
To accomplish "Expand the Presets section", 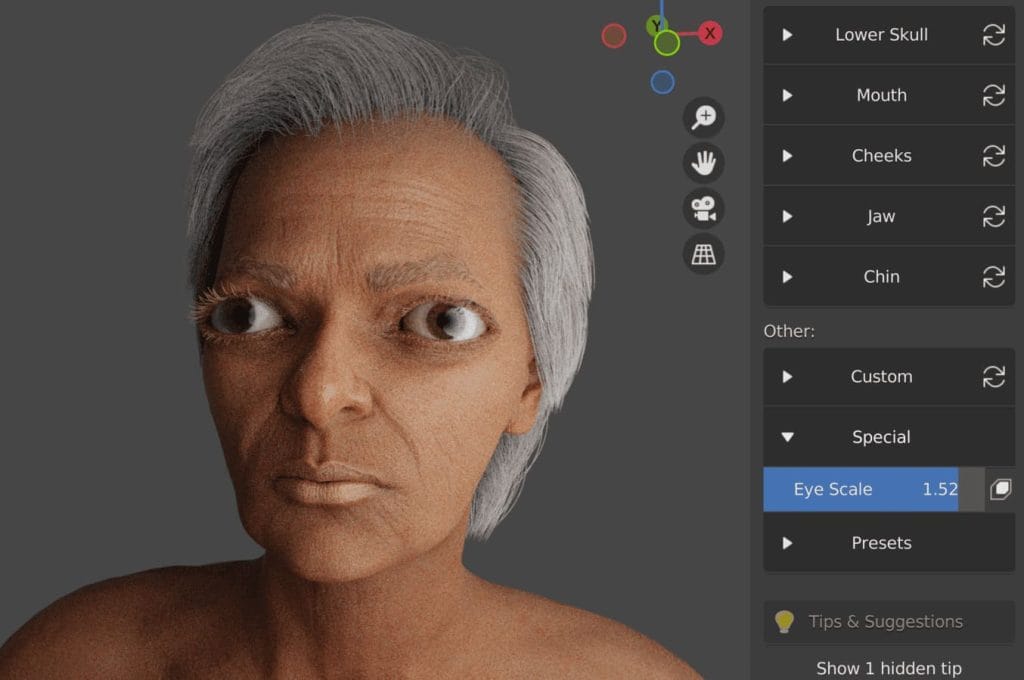I will pyautogui.click(x=880, y=543).
